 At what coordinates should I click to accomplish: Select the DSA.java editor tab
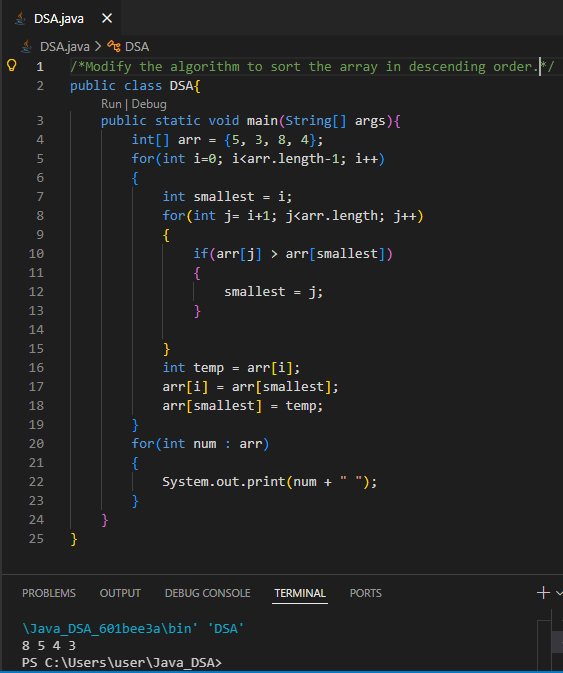coord(59,18)
